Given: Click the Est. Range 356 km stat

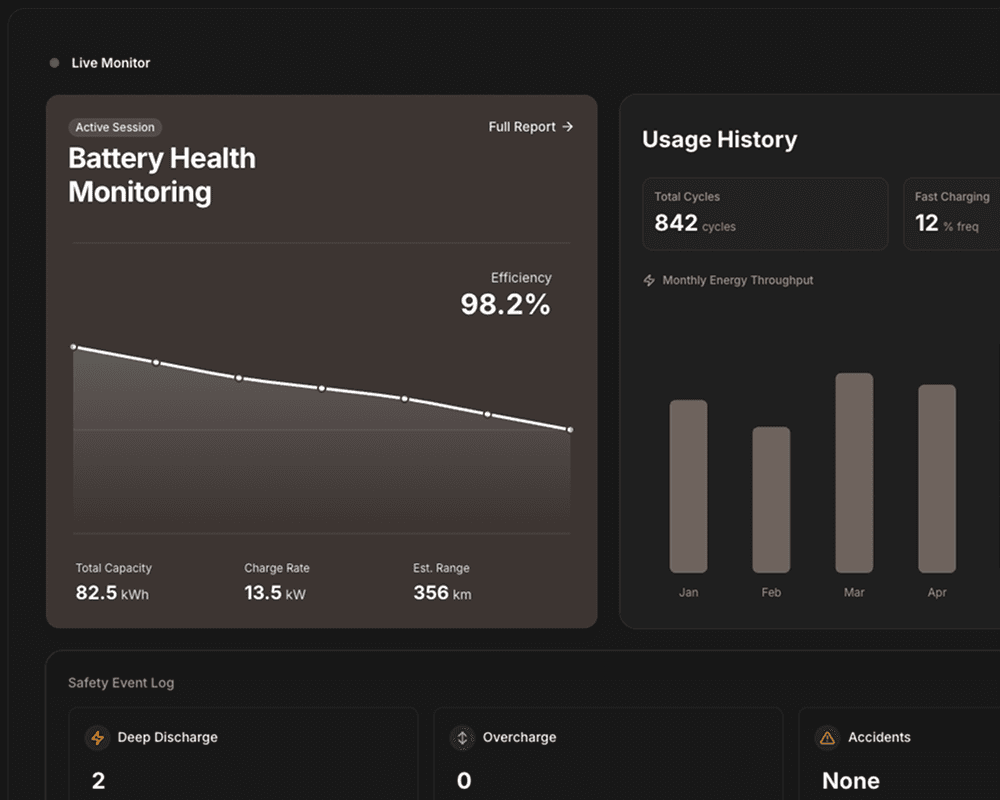Looking at the screenshot, I should click(442, 582).
